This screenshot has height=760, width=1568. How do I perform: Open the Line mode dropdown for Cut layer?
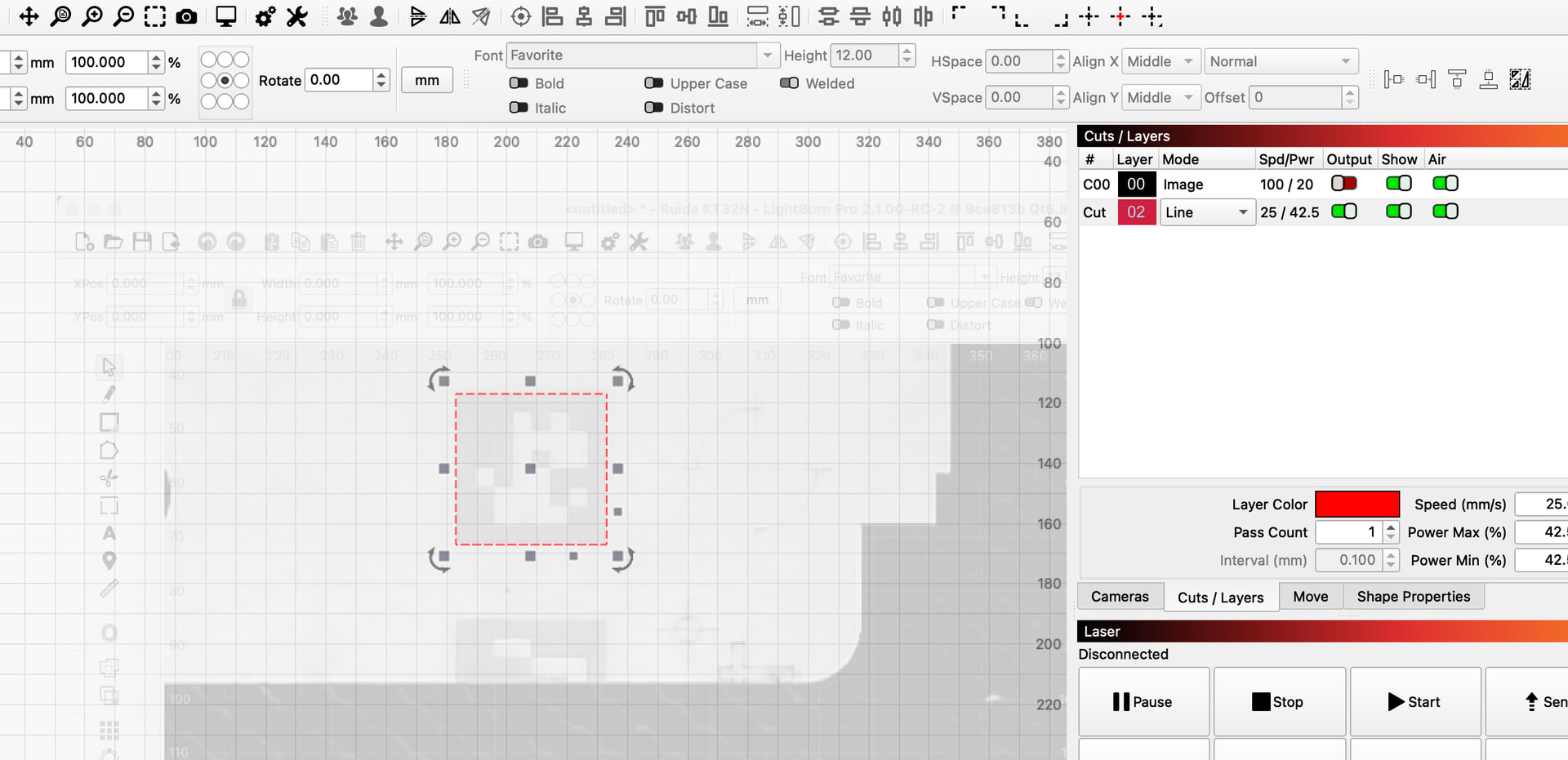1207,212
